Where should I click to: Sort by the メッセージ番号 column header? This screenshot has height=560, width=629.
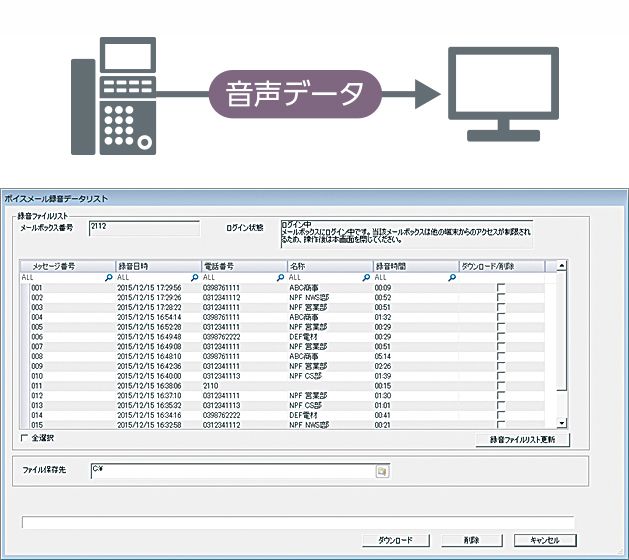point(68,266)
